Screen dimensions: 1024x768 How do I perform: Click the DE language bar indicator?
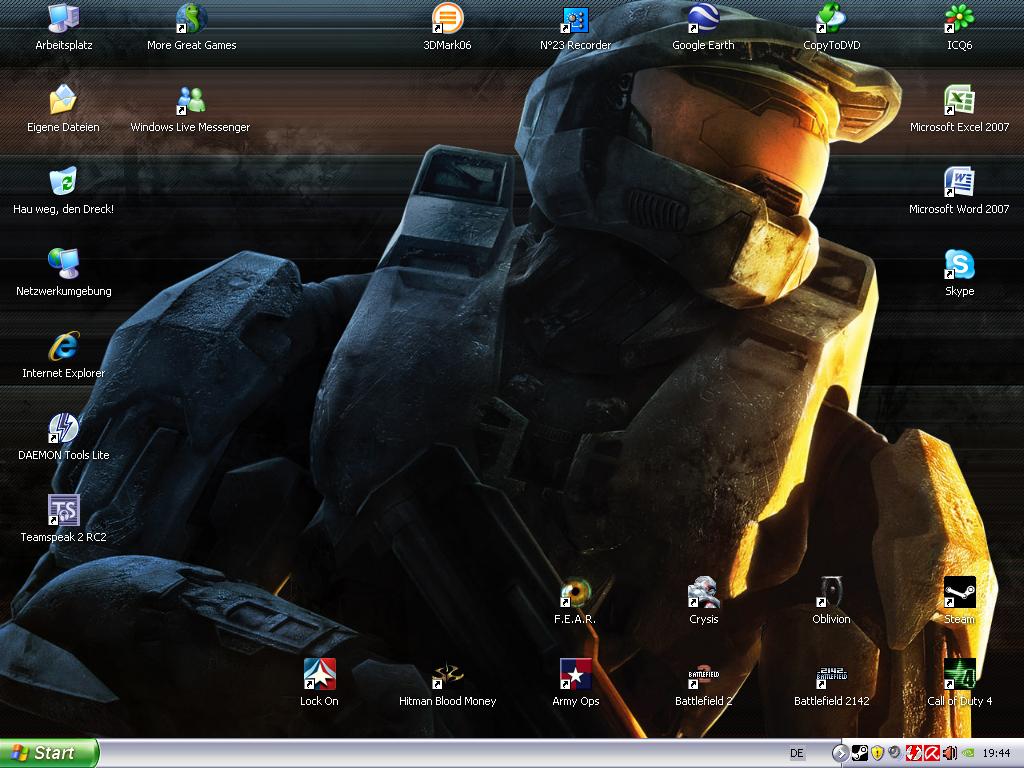pyautogui.click(x=797, y=753)
